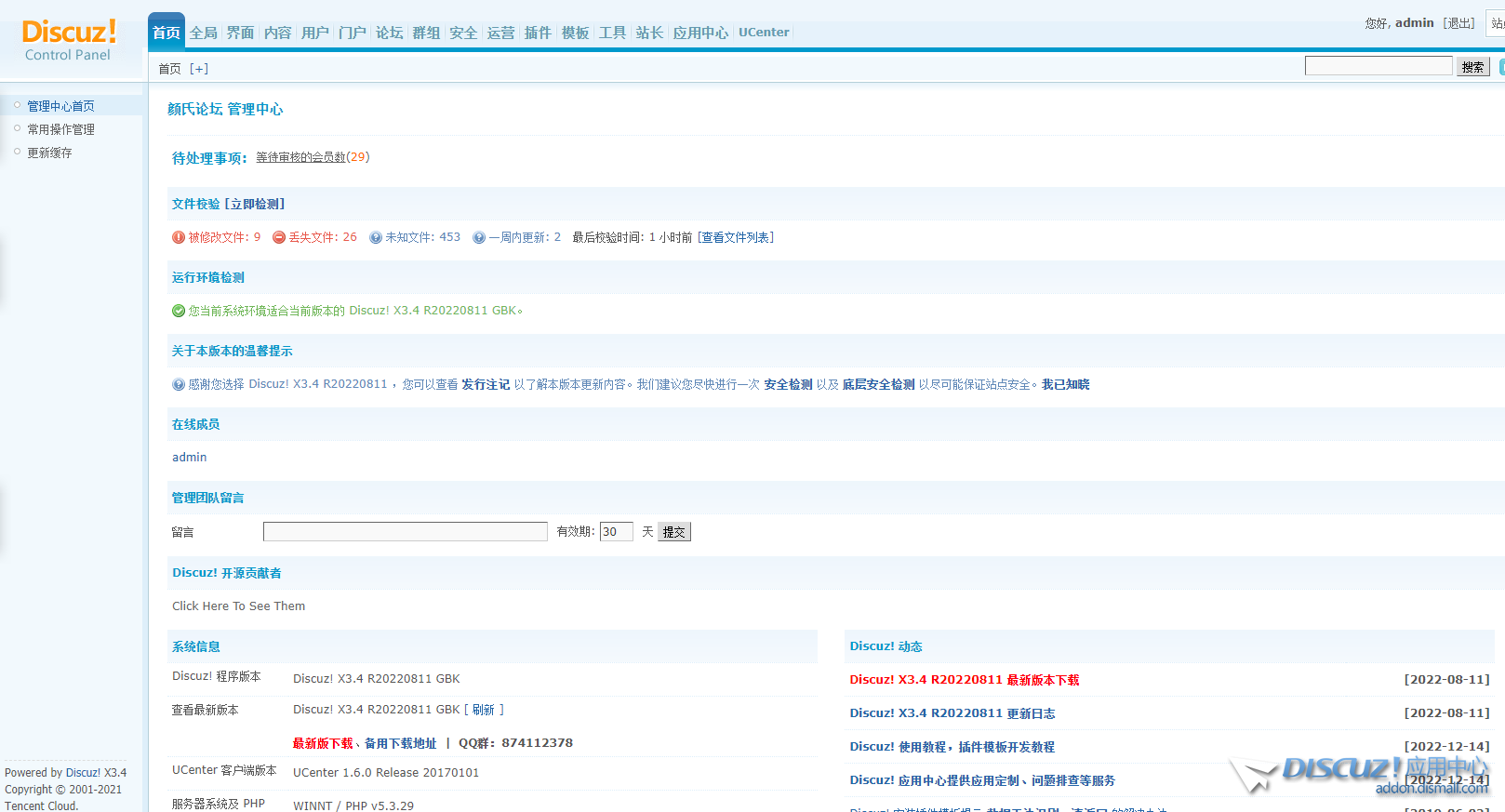Open the 界面 menu
The height and width of the screenshot is (812, 1505).
[241, 33]
